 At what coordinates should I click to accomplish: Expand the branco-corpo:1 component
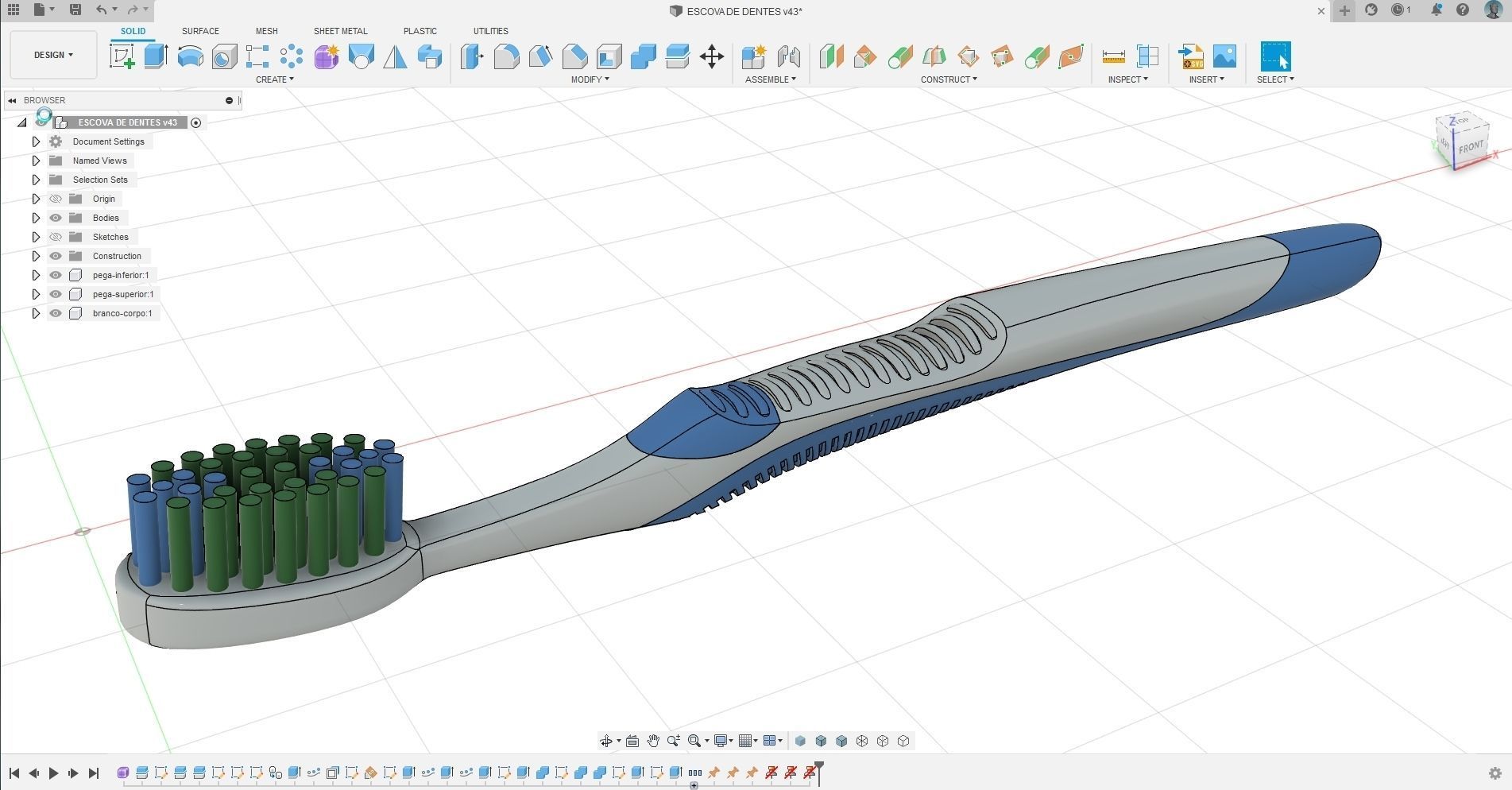(36, 313)
